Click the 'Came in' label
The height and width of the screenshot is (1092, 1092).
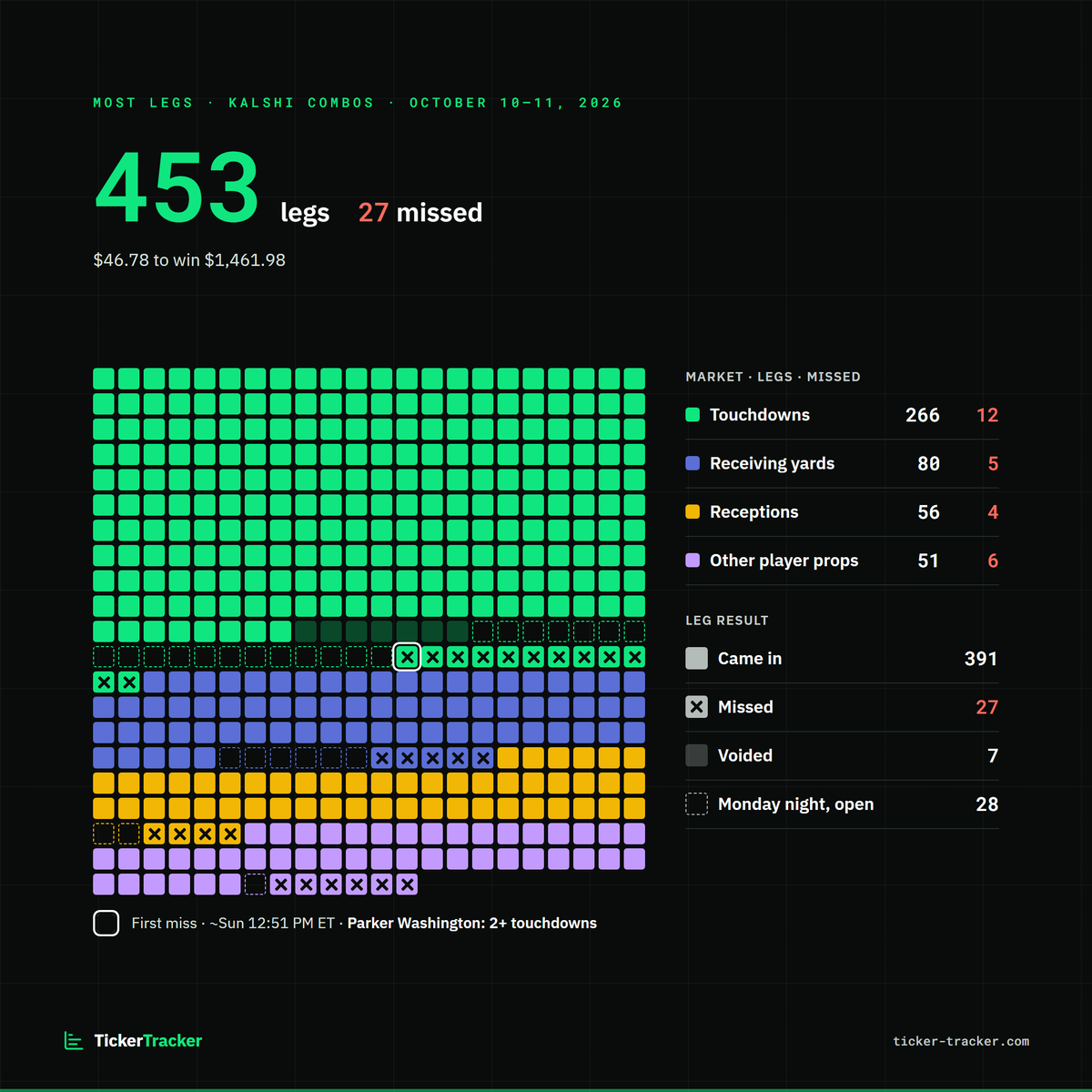pyautogui.click(x=750, y=658)
